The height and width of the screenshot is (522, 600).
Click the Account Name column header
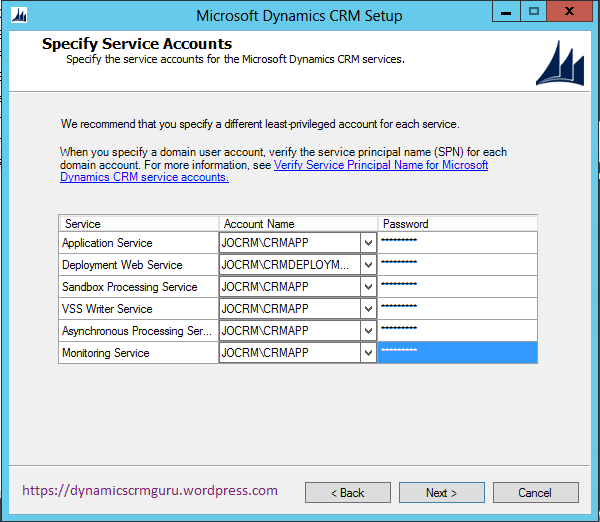[x=298, y=224]
